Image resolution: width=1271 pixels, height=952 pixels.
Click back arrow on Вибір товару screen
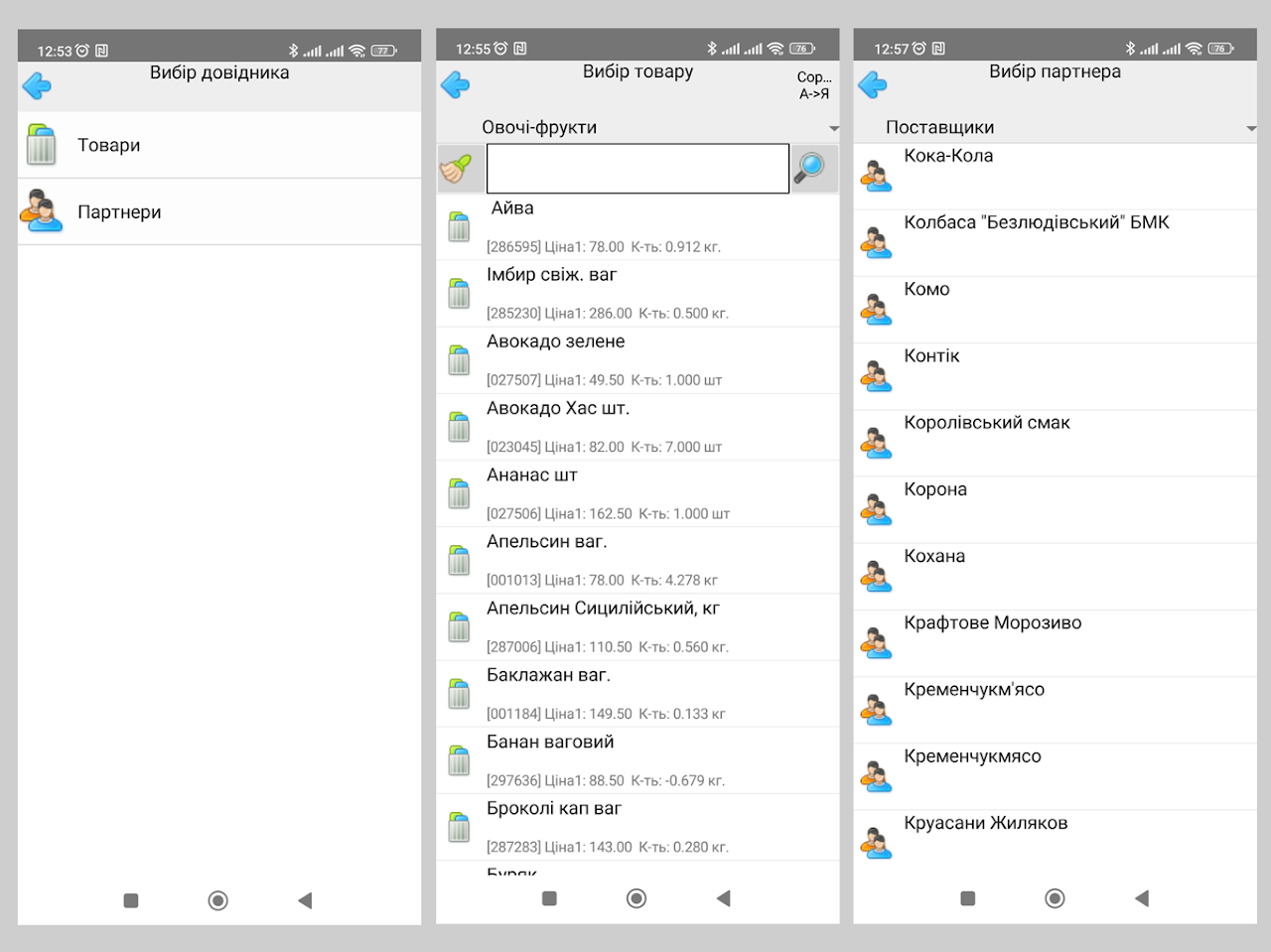456,85
